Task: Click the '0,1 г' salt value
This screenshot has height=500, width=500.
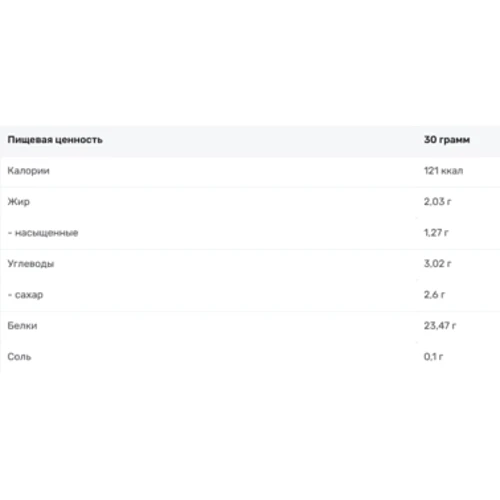Action: (433, 357)
